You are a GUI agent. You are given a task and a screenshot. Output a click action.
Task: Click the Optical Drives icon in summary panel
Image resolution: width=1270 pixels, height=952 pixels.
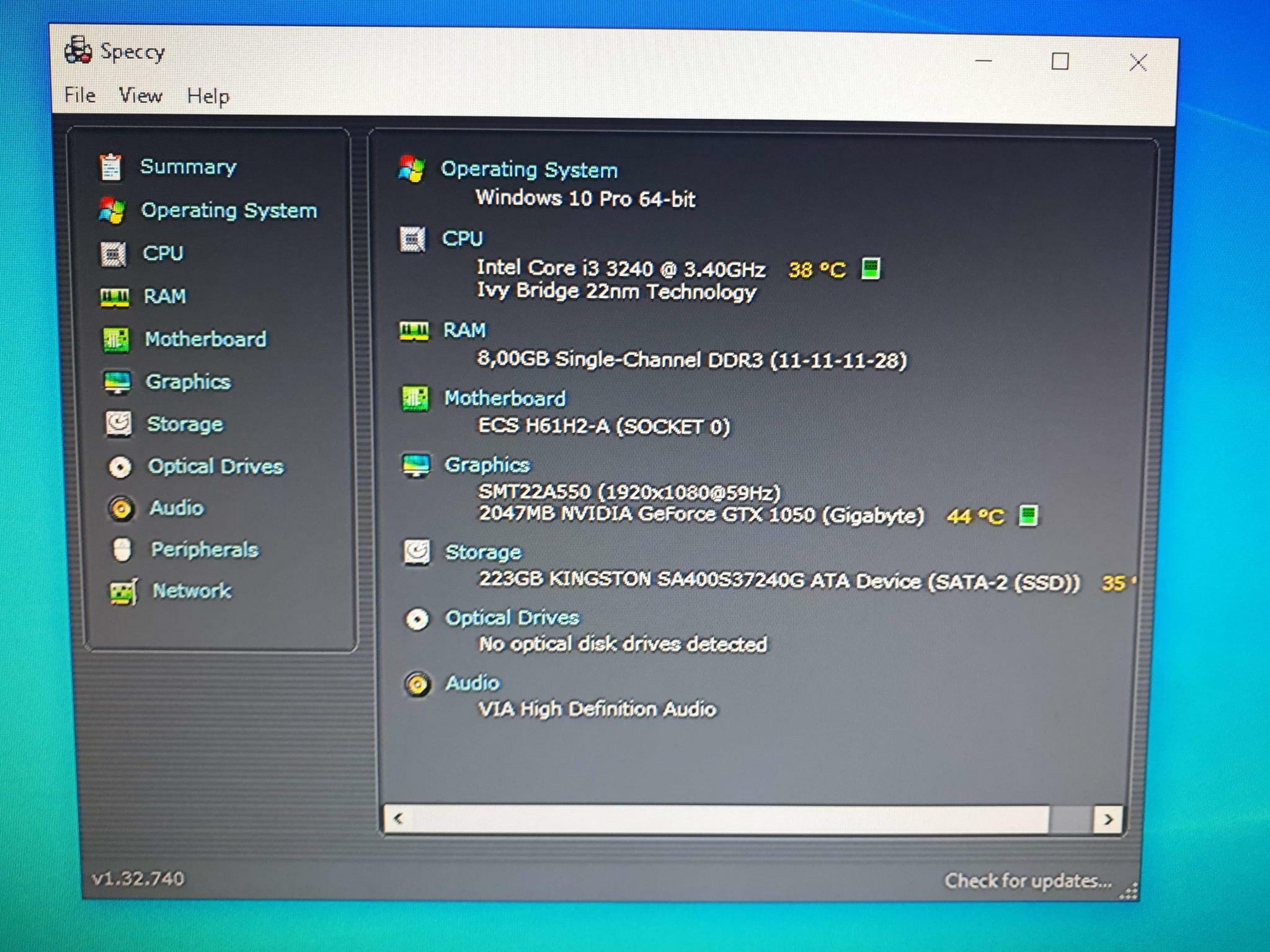417,619
